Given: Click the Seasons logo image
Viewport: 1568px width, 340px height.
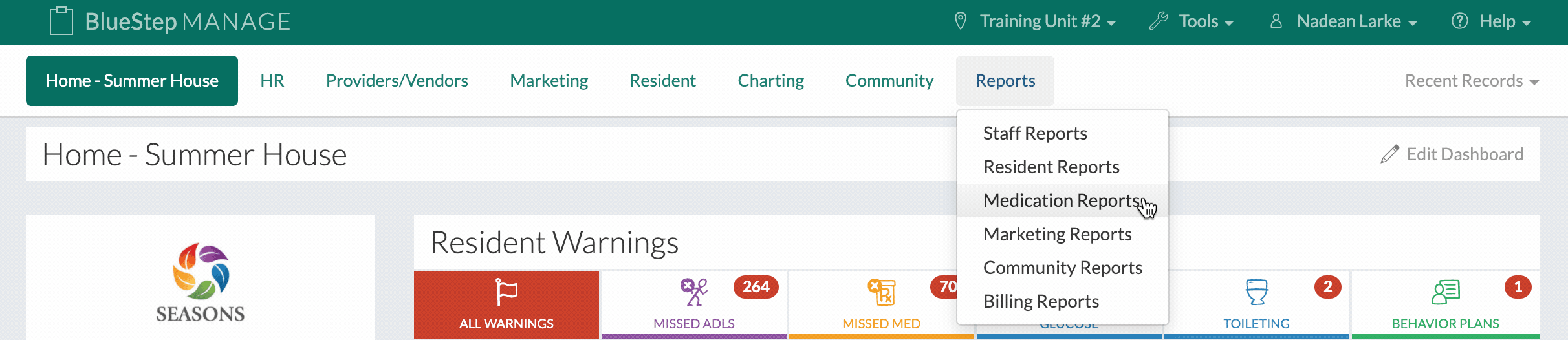Looking at the screenshot, I should tap(201, 282).
